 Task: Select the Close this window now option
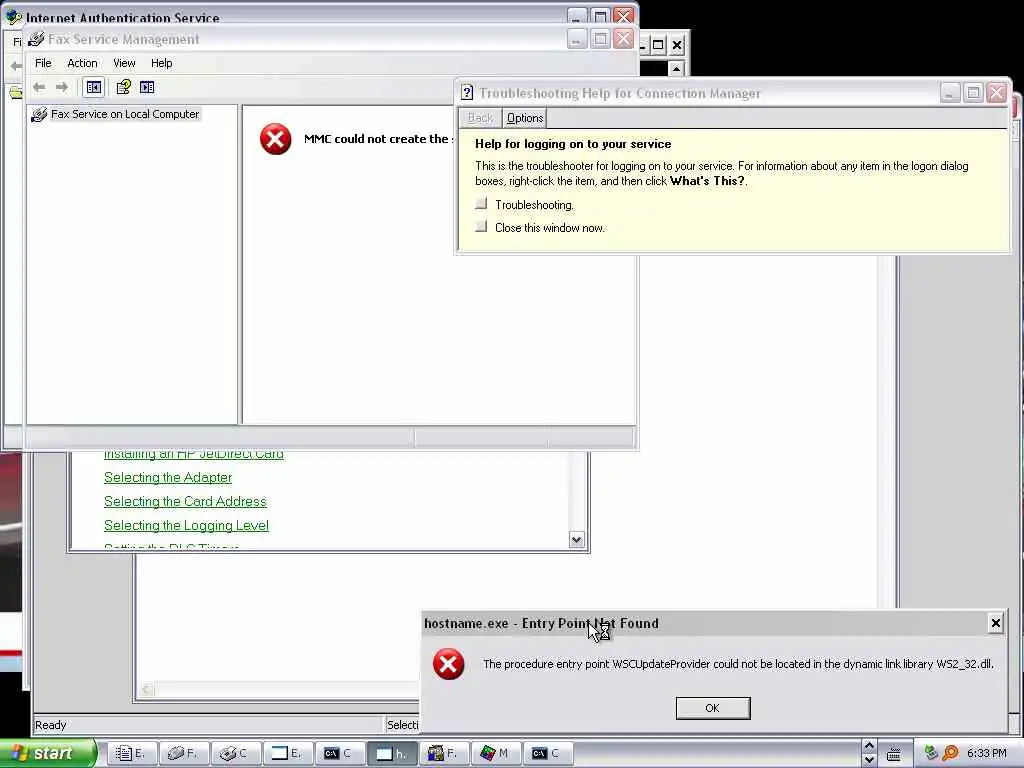click(x=481, y=227)
